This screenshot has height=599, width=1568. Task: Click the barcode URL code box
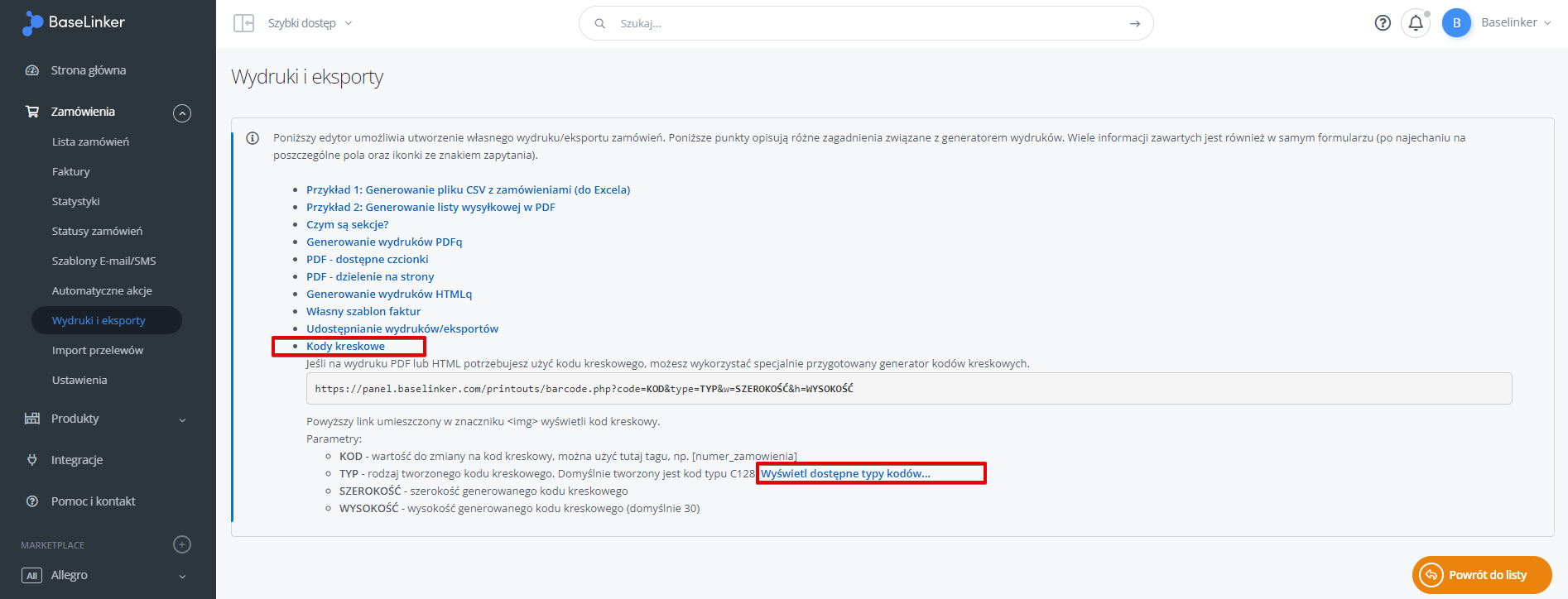point(909,388)
